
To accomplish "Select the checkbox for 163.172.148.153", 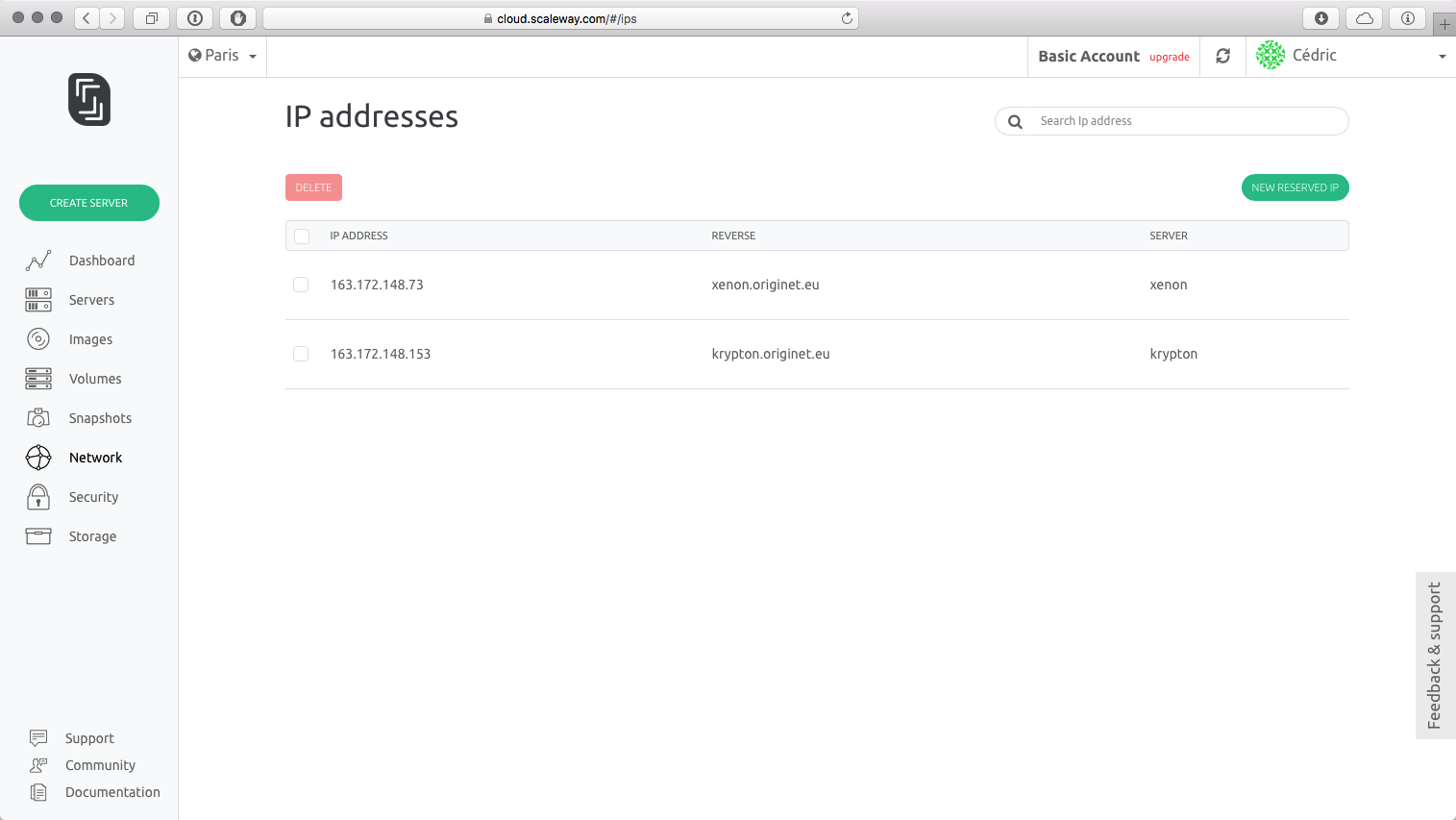I will point(301,354).
